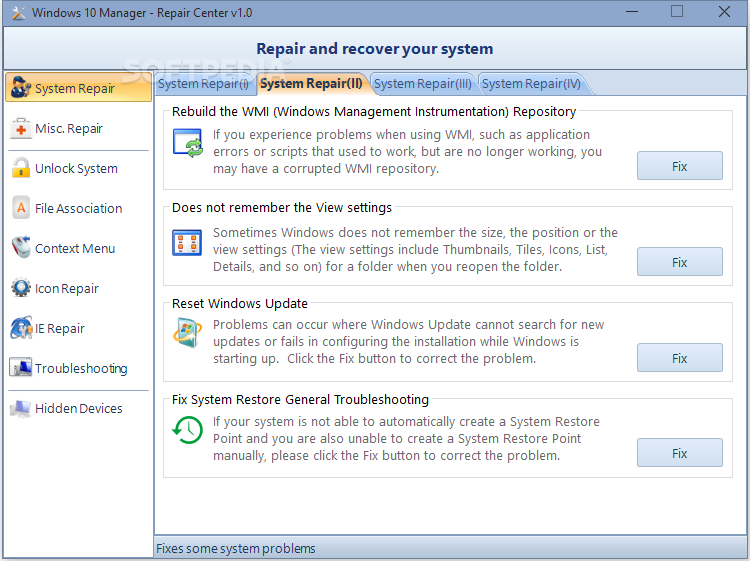Click the Reset Windows Update icon
750x561 pixels.
click(187, 333)
